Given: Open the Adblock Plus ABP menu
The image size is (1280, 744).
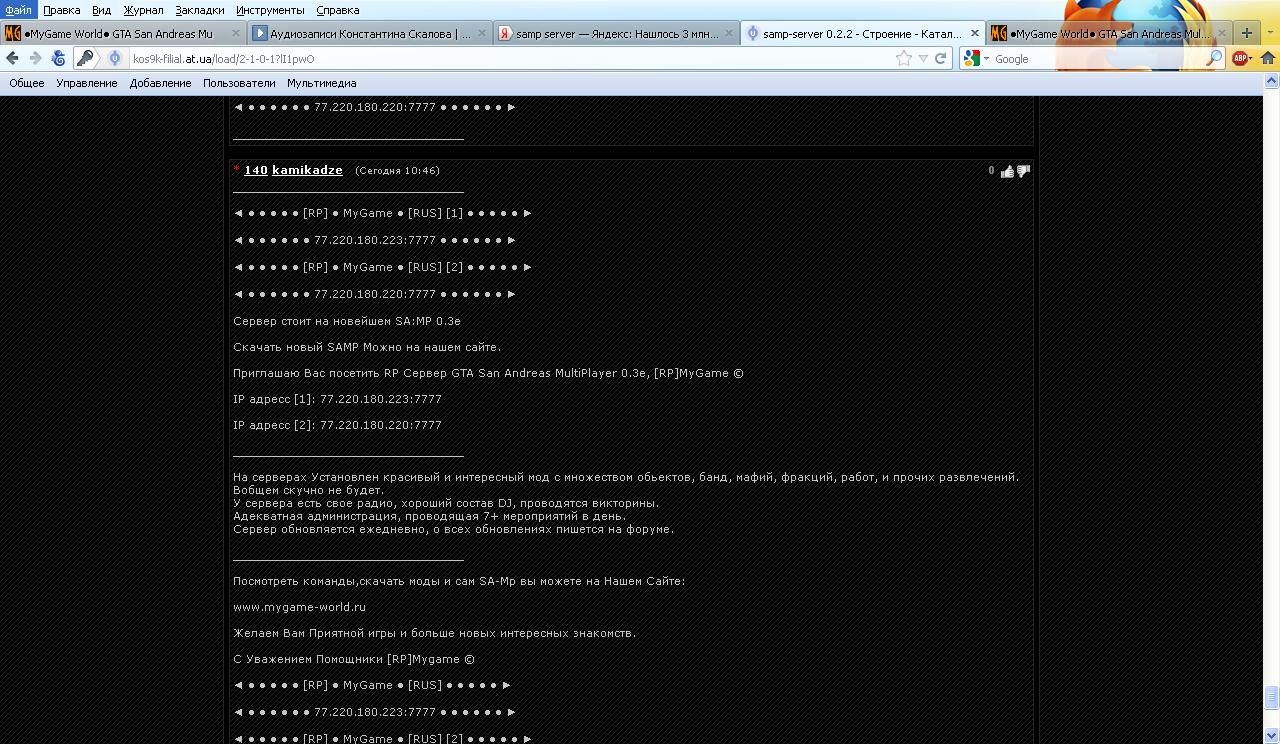Looking at the screenshot, I should pos(1242,58).
